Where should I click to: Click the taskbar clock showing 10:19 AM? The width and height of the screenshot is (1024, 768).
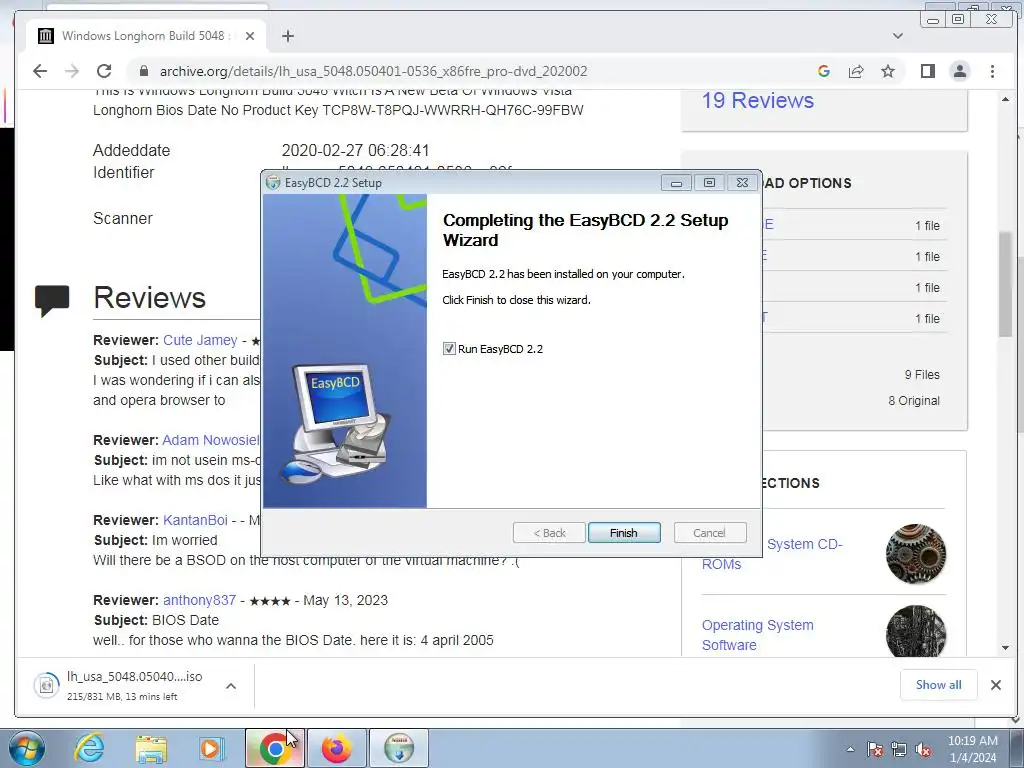[972, 749]
